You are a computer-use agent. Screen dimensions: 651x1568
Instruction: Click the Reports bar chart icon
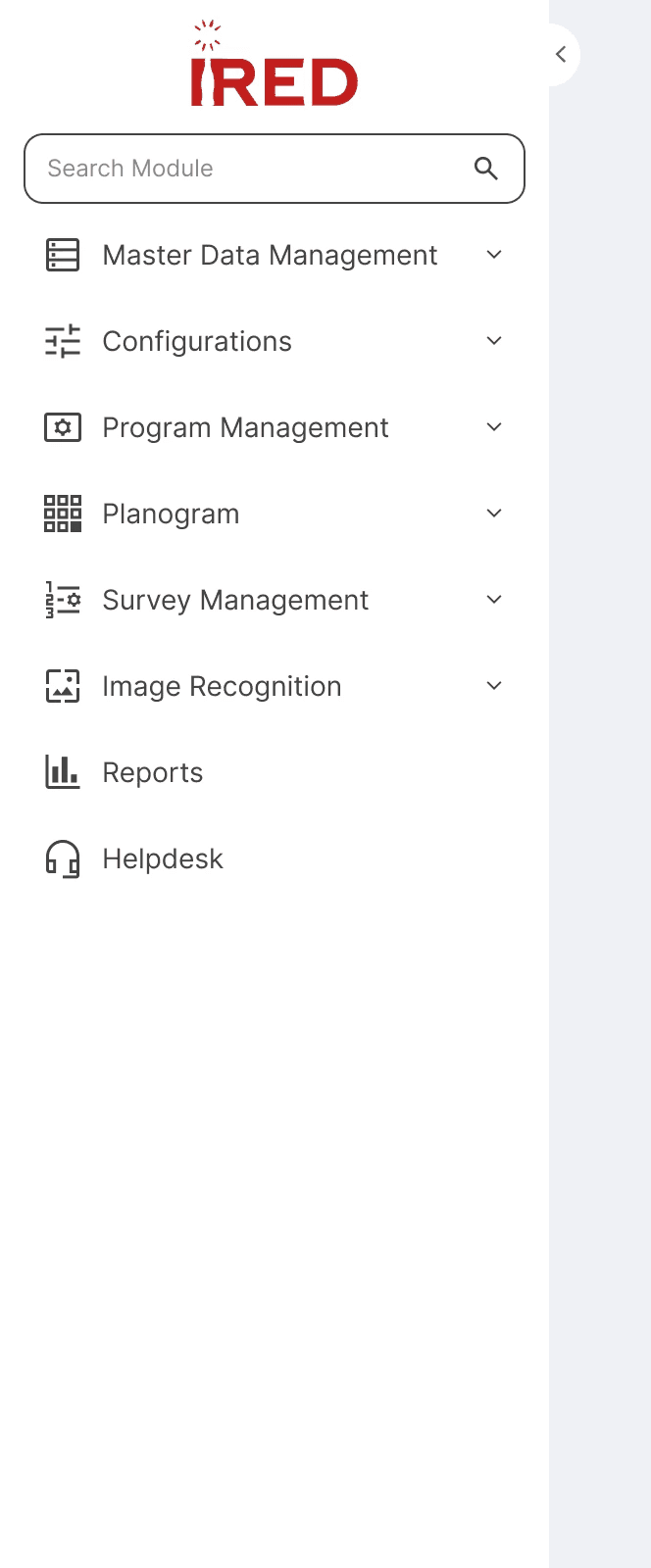coord(63,772)
